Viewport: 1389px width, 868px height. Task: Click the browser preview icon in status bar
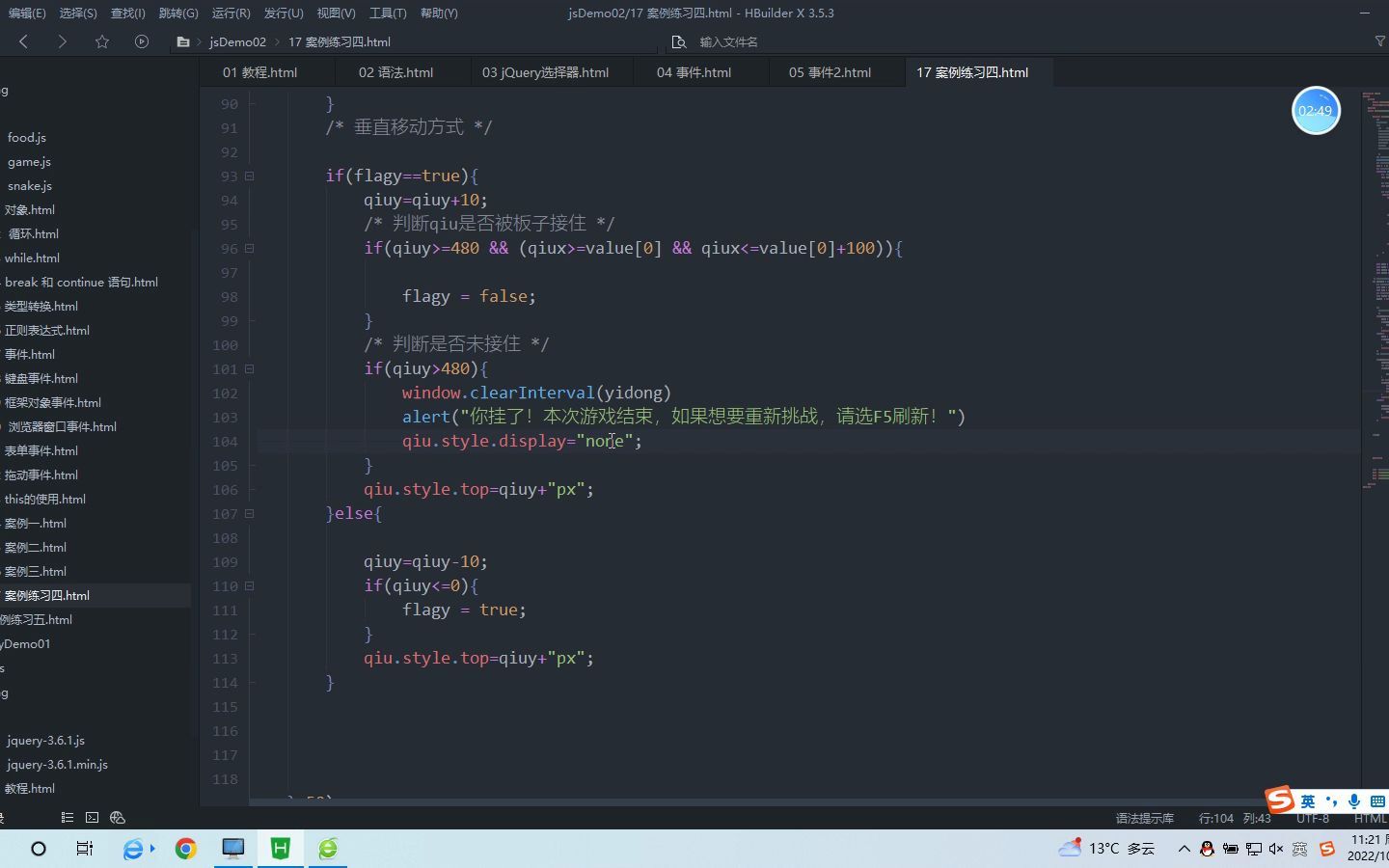click(x=118, y=817)
